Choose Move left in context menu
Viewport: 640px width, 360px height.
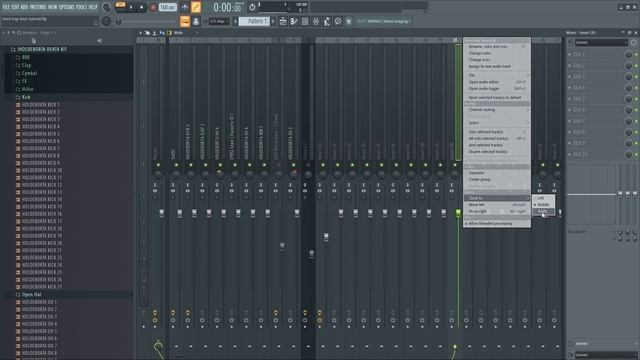point(497,205)
